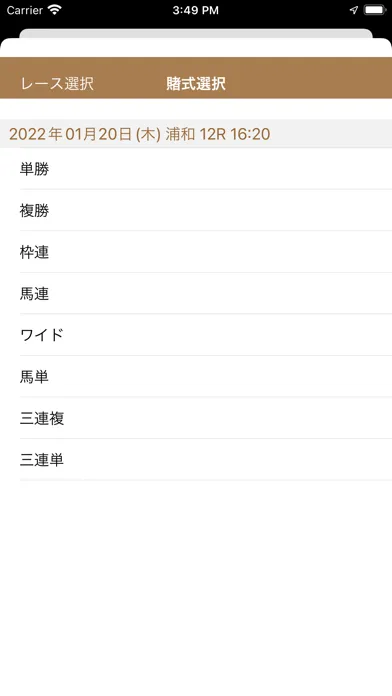This screenshot has width=392, height=696.
Task: Tap empty area below 三連単
Action: click(x=196, y=586)
